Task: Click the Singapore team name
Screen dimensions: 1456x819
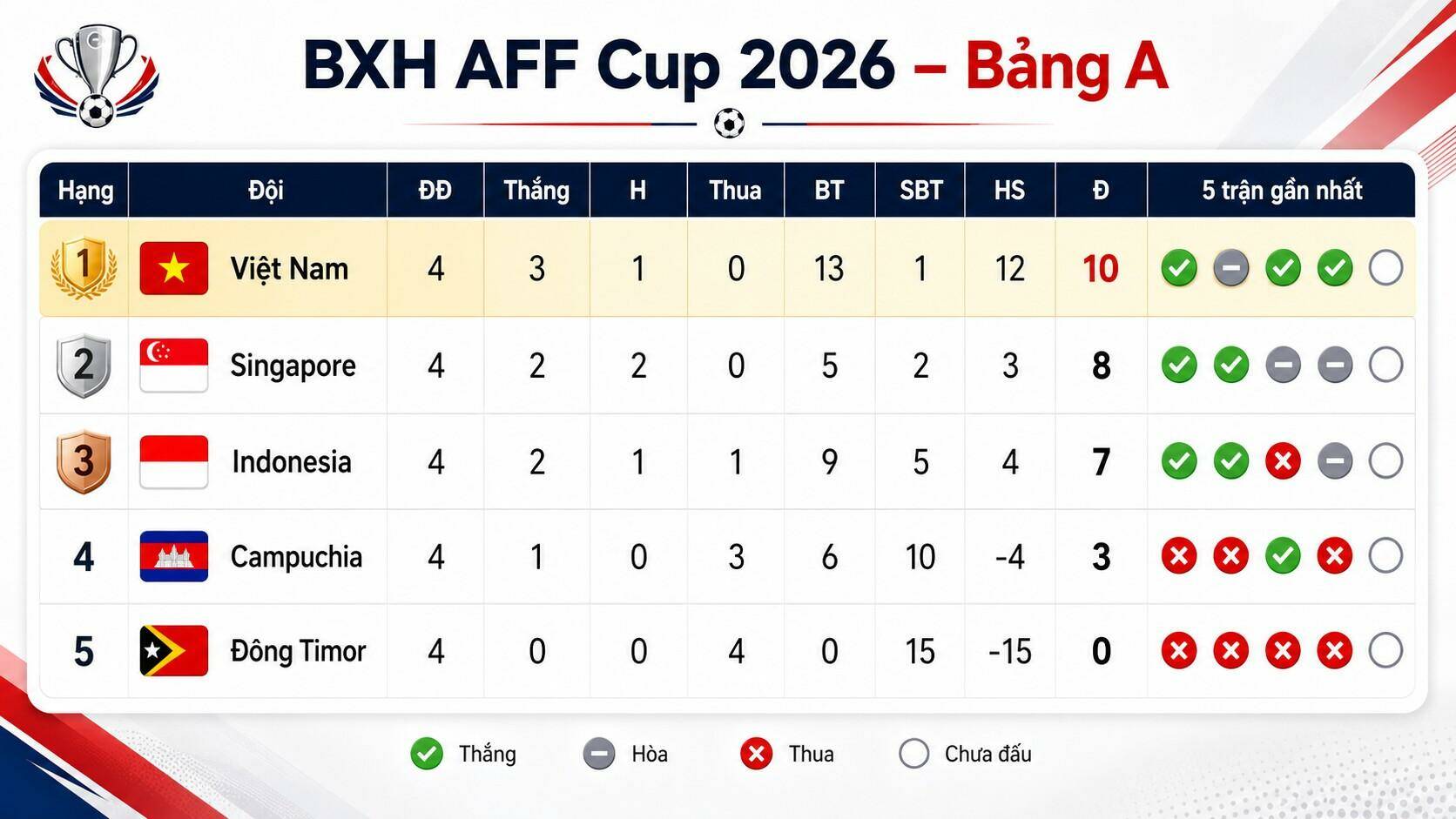Action: pos(293,366)
